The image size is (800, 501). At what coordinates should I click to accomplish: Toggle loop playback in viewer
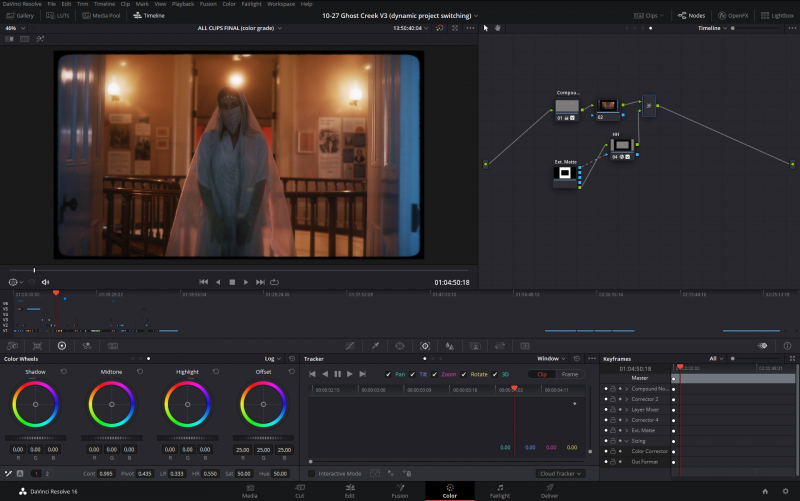click(274, 282)
